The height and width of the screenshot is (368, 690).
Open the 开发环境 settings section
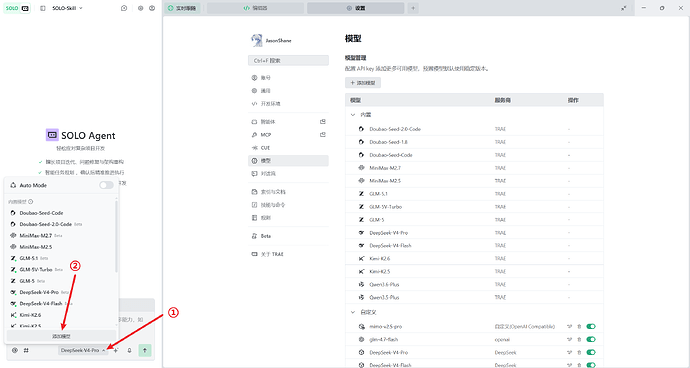pyautogui.click(x=288, y=104)
